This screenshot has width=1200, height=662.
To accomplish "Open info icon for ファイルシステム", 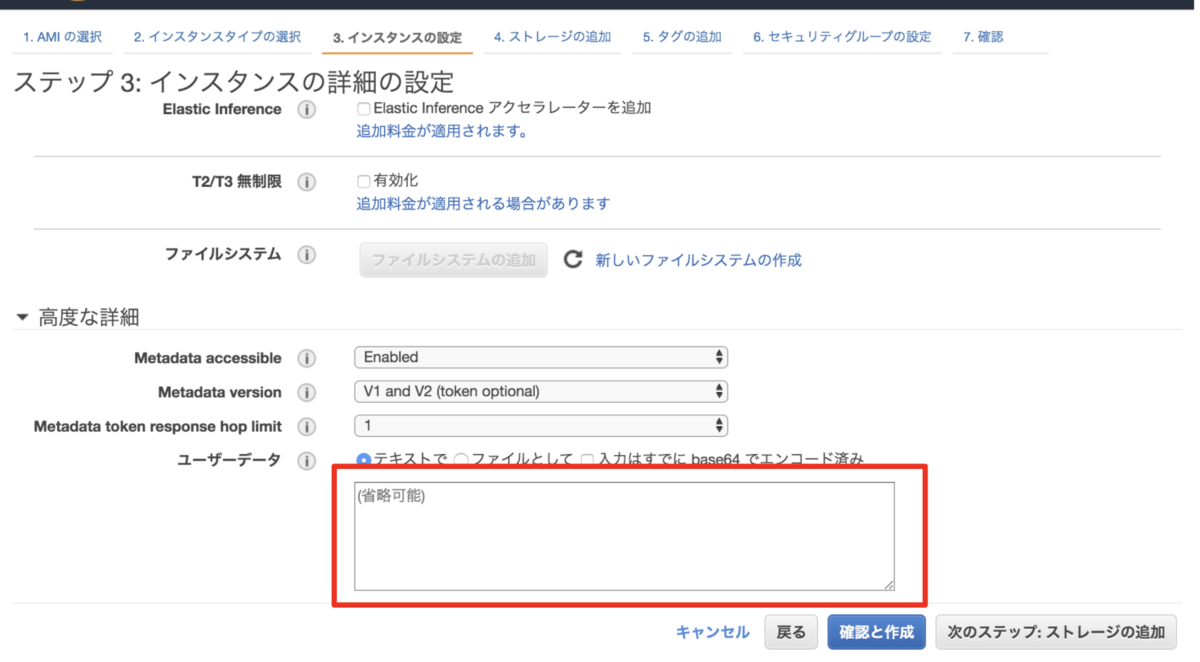I will coord(307,255).
